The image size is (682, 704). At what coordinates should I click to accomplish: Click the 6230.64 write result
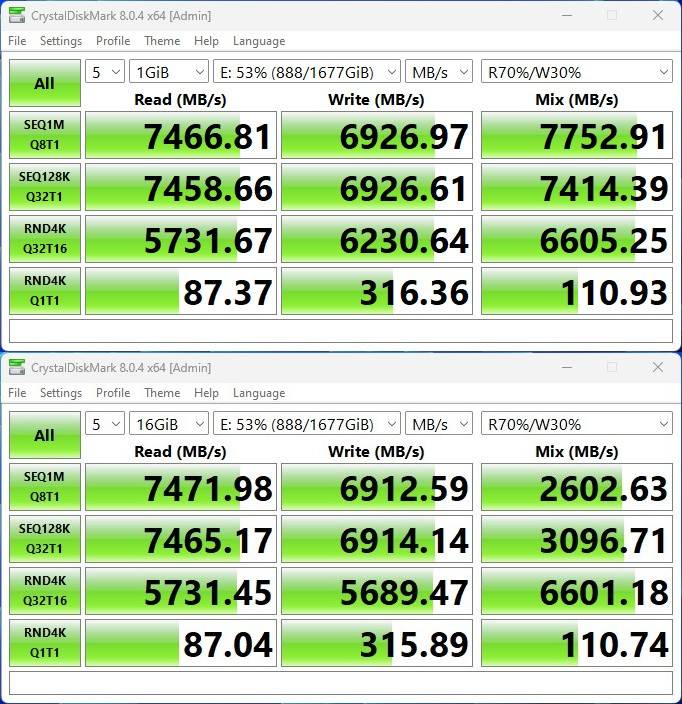click(377, 239)
